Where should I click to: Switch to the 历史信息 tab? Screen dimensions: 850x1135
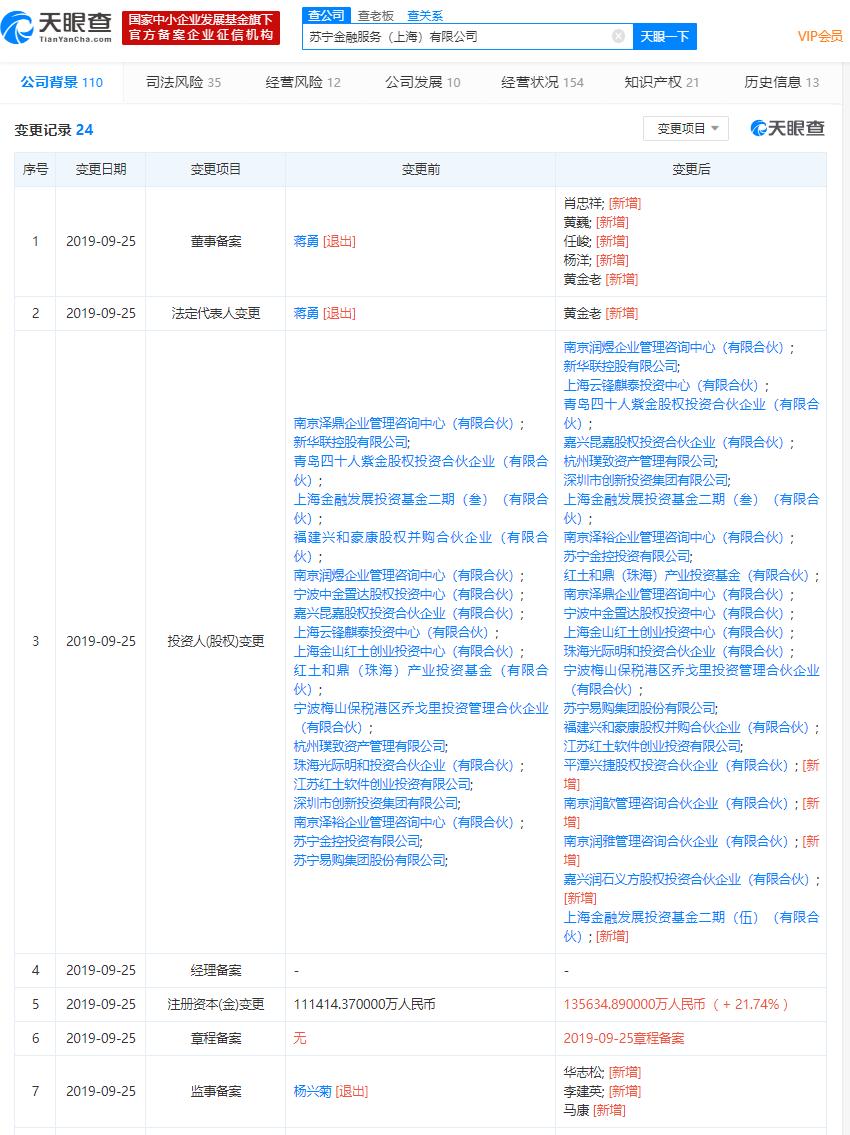pos(781,83)
